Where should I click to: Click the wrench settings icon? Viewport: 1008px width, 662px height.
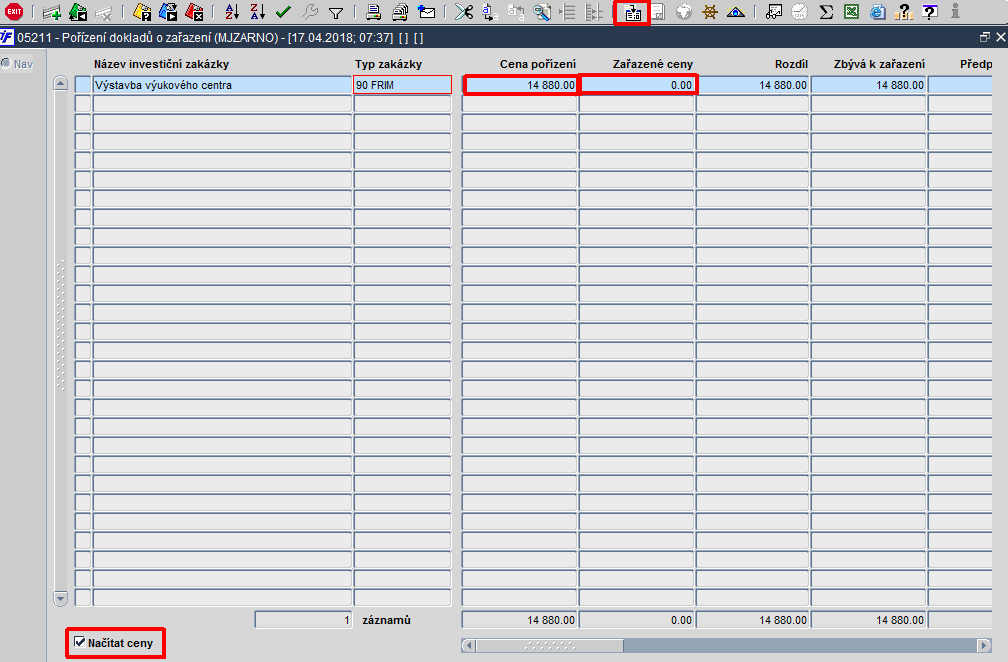pyautogui.click(x=309, y=12)
